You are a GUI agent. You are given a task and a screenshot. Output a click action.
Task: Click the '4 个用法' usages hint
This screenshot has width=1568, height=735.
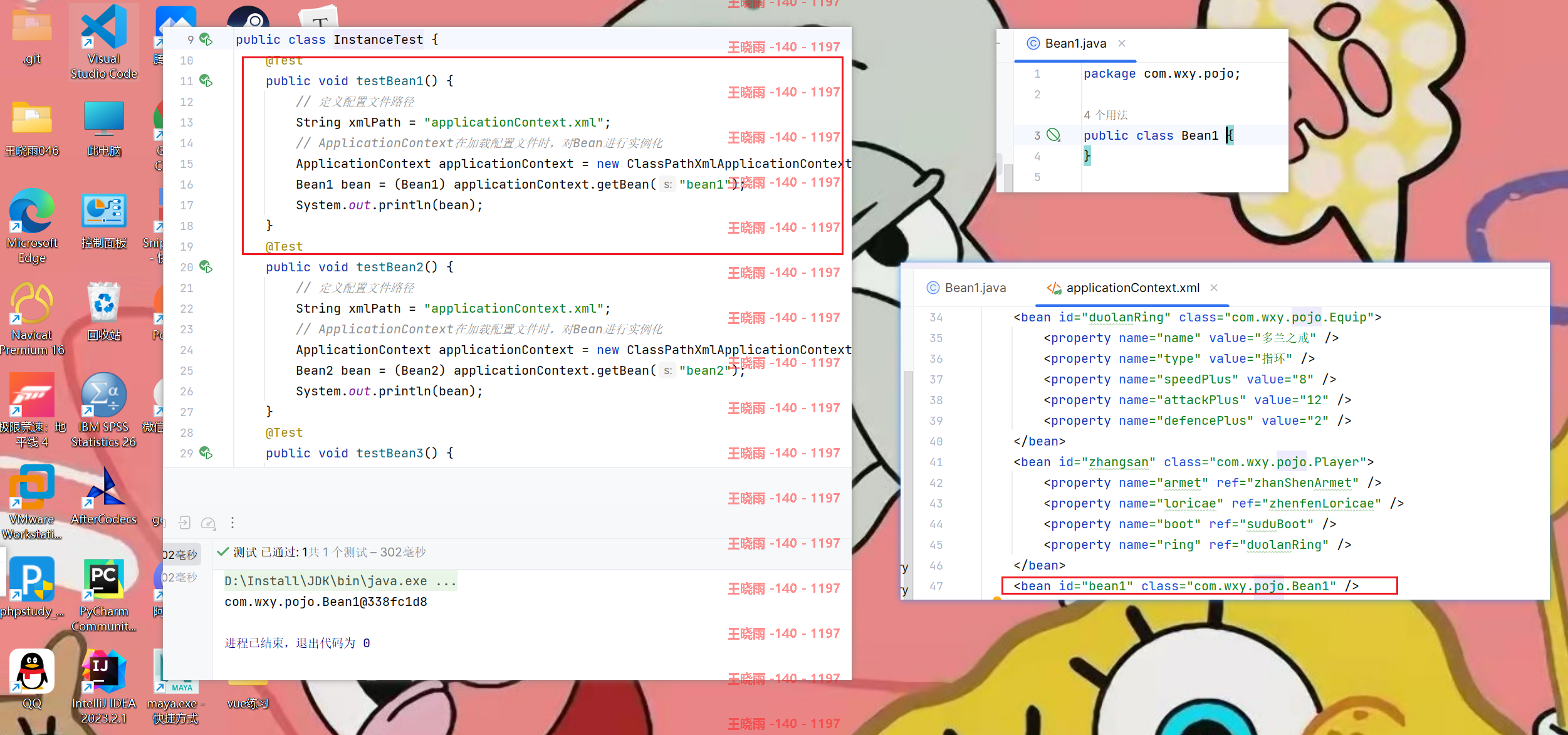[1105, 115]
